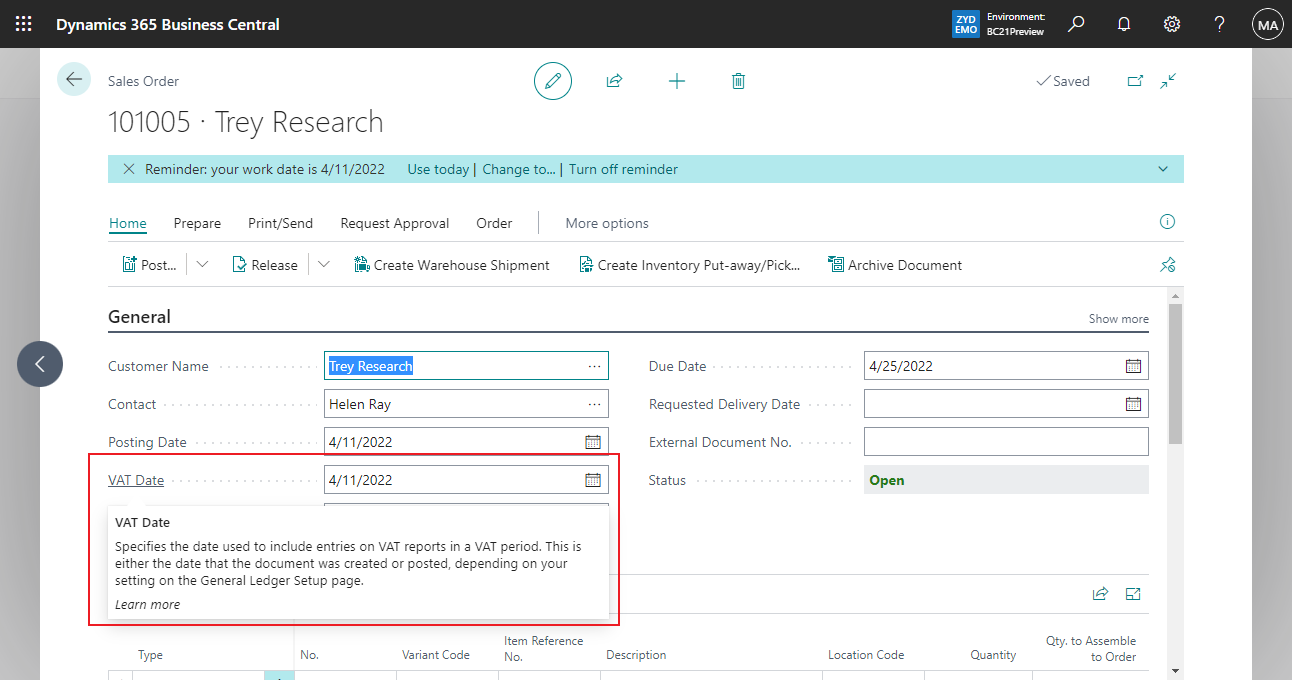The height and width of the screenshot is (680, 1292).
Task: Click the pencil edit icon
Action: coord(552,81)
